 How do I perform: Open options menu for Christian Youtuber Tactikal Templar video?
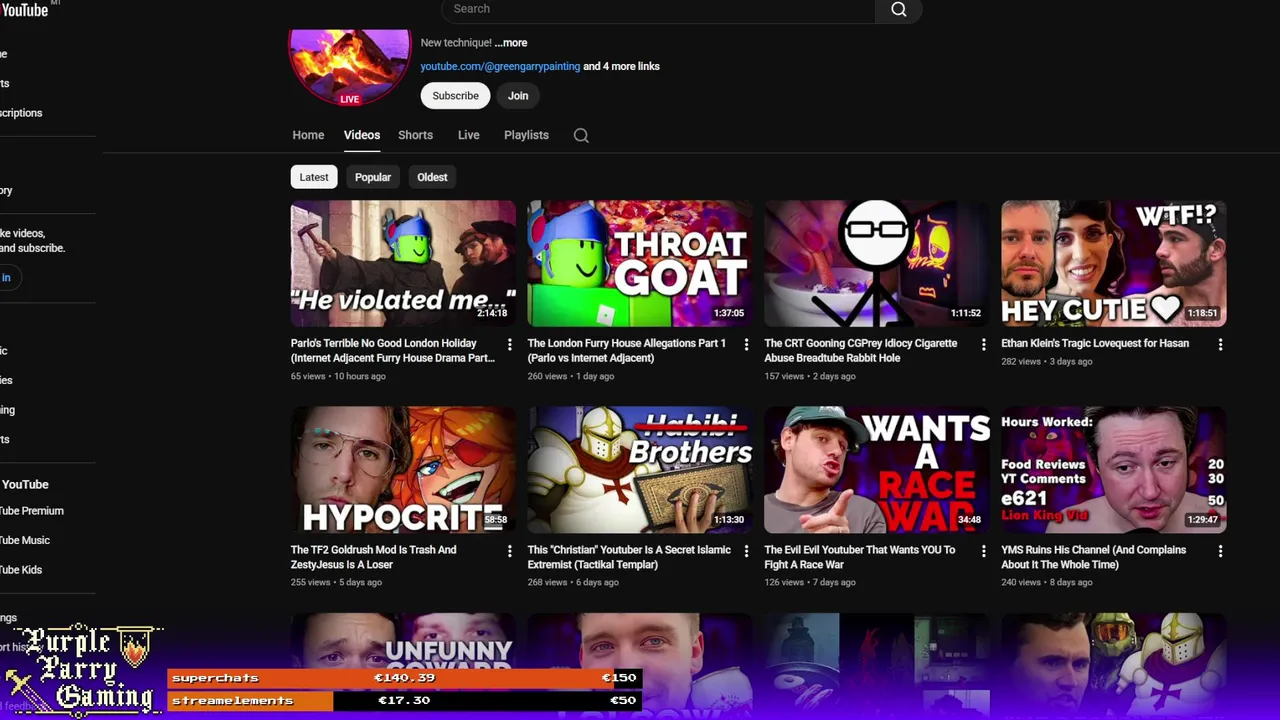[746, 551]
